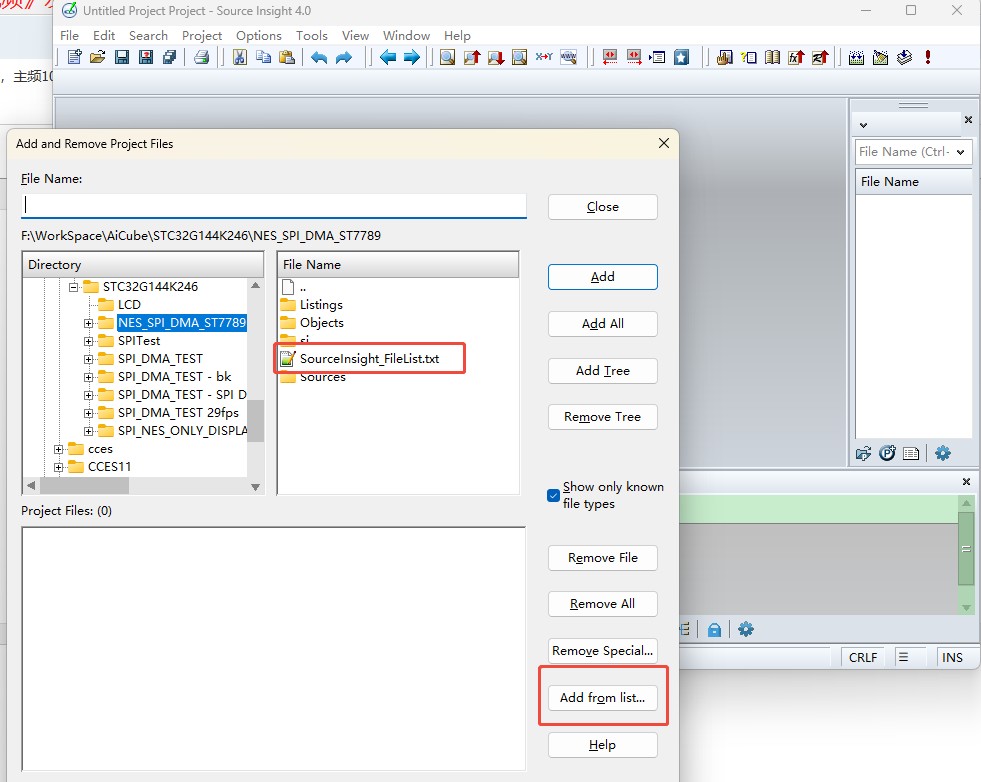Open the Window menu
This screenshot has width=981, height=782.
(406, 36)
